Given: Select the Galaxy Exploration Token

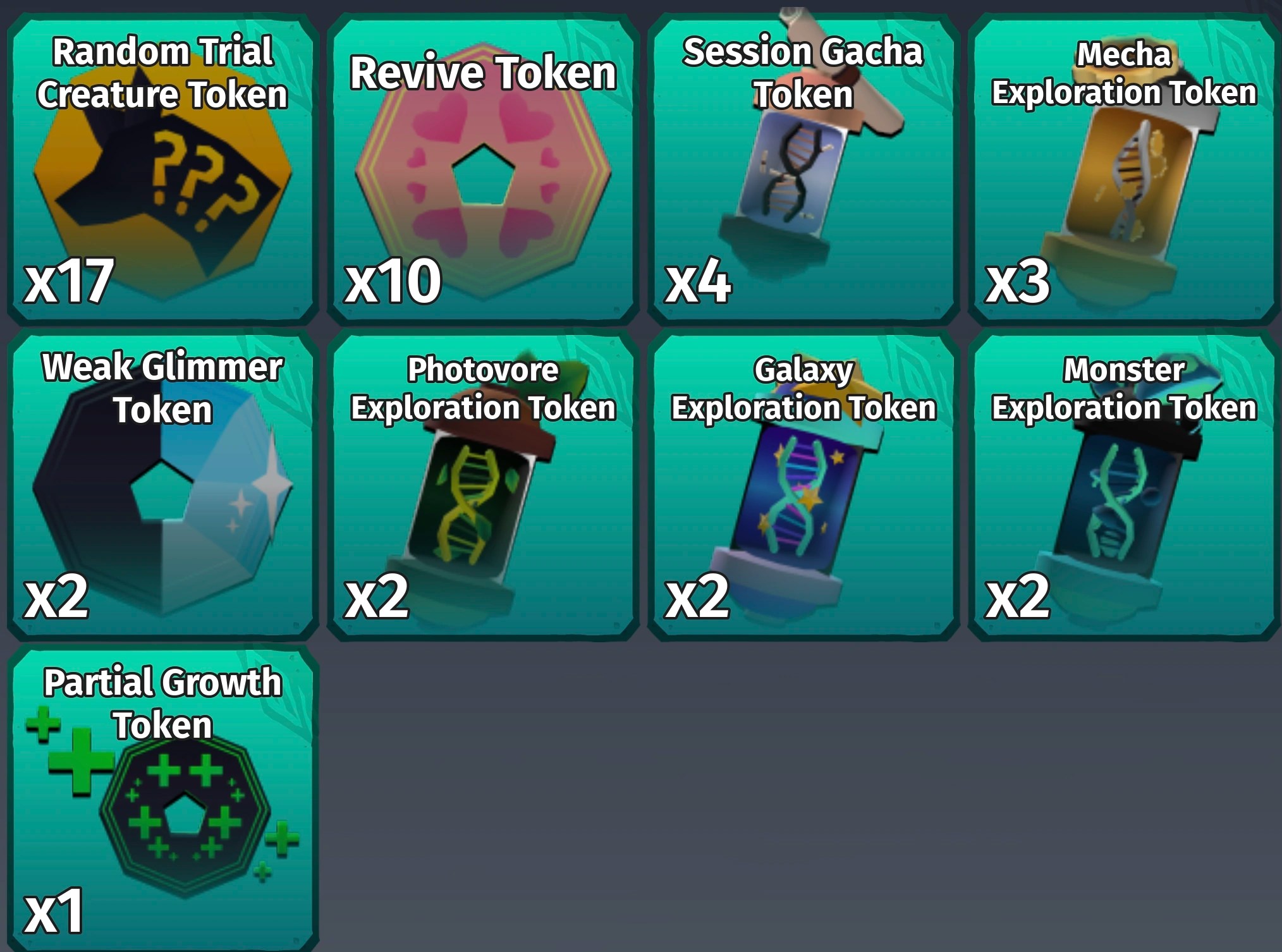Looking at the screenshot, I should pos(803,485).
